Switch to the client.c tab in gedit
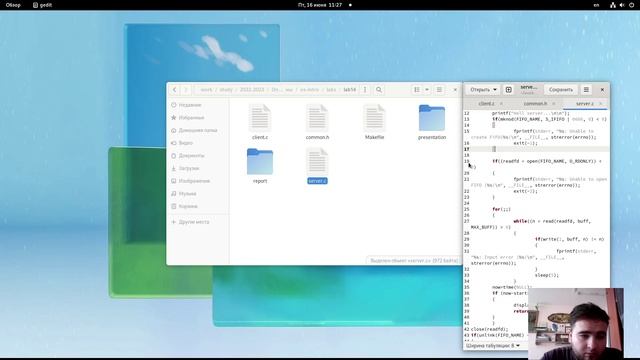The image size is (640, 360). point(486,104)
